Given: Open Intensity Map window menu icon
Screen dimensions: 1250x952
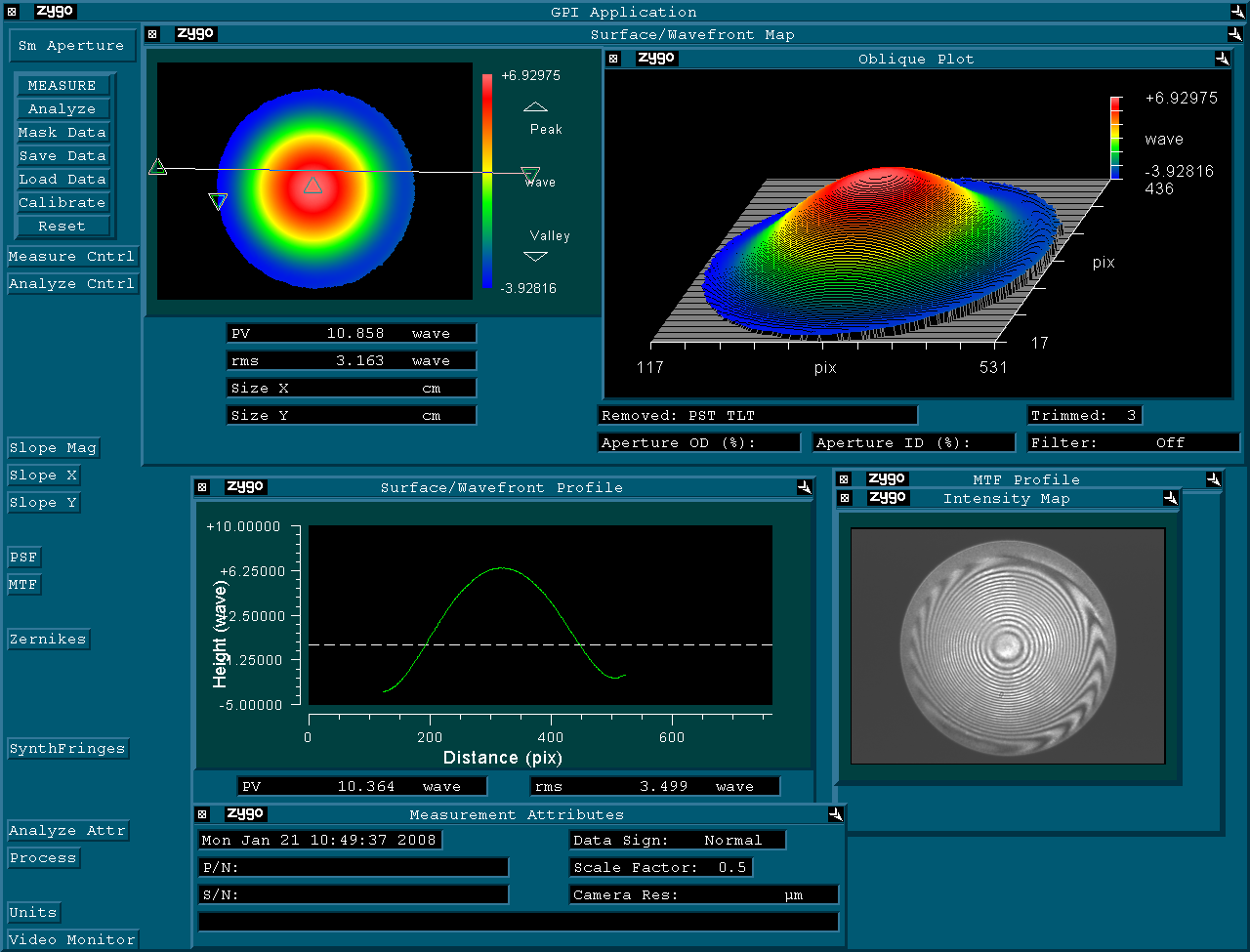Looking at the screenshot, I should pyautogui.click(x=845, y=498).
